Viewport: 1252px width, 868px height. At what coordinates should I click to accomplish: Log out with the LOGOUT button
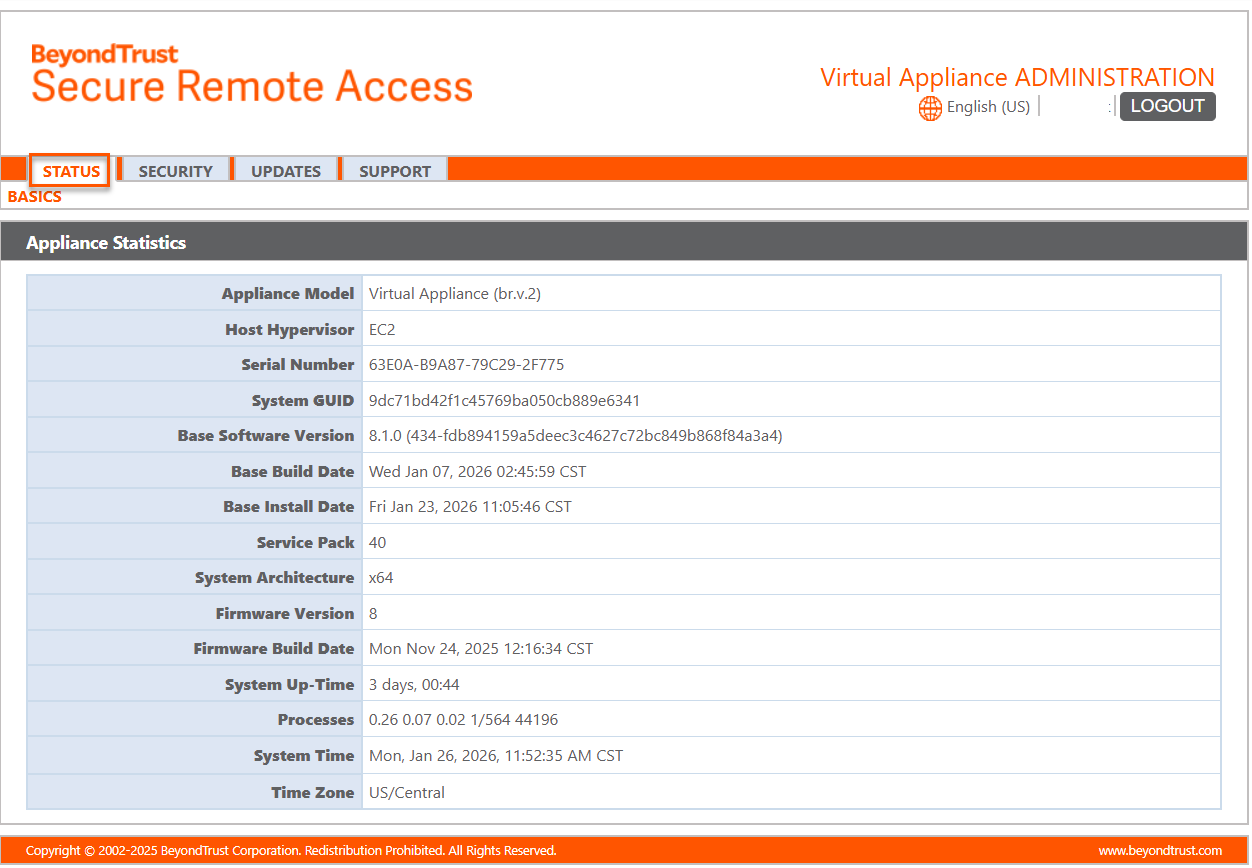tap(1167, 106)
